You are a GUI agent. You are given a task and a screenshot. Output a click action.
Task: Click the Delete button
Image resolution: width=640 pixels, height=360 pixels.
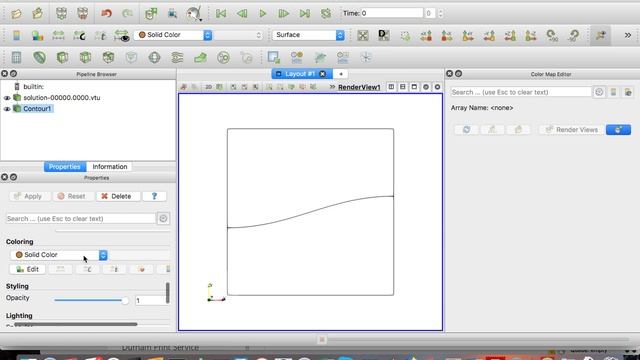pos(118,196)
